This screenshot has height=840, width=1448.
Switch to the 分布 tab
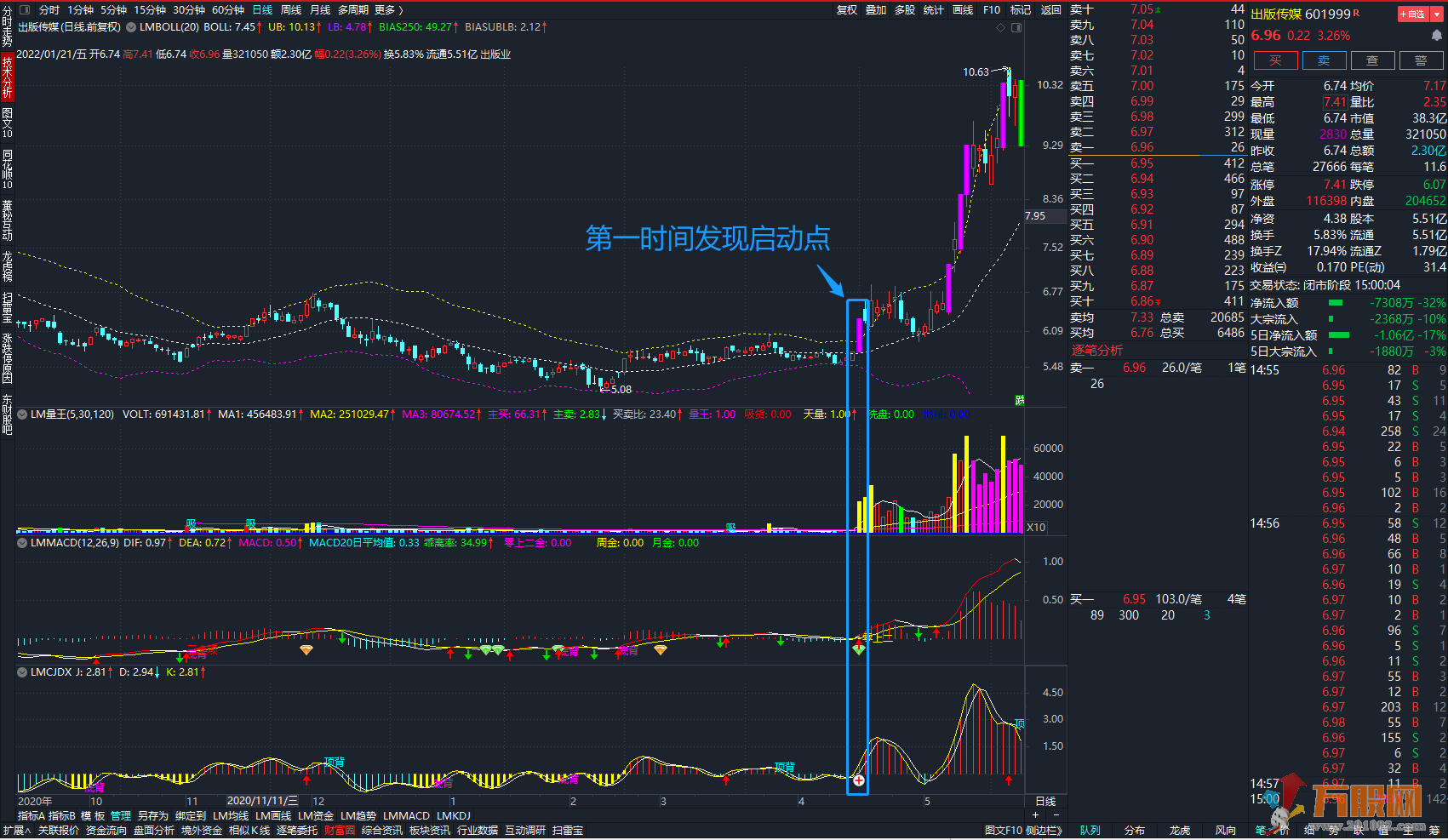1135,831
